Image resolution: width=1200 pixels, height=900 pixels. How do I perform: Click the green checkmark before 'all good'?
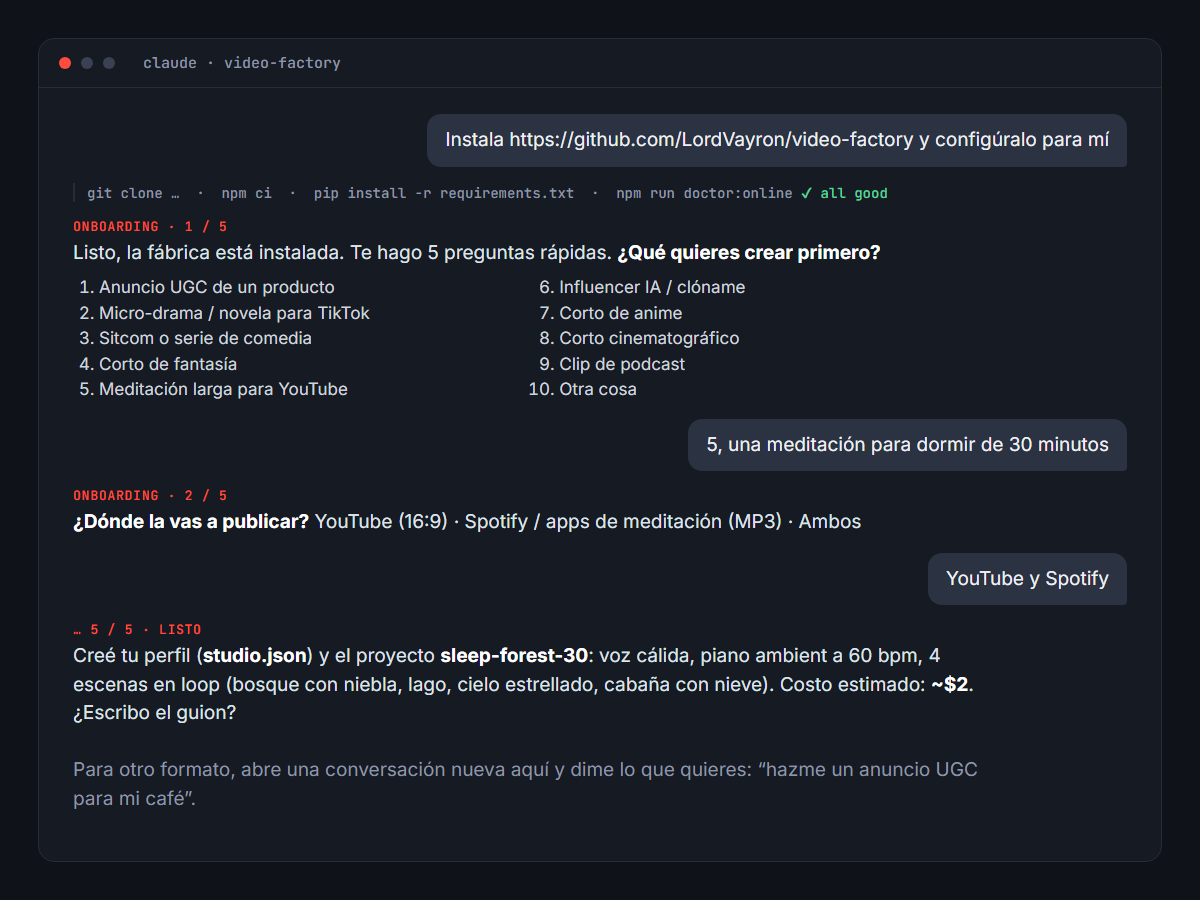(x=806, y=193)
